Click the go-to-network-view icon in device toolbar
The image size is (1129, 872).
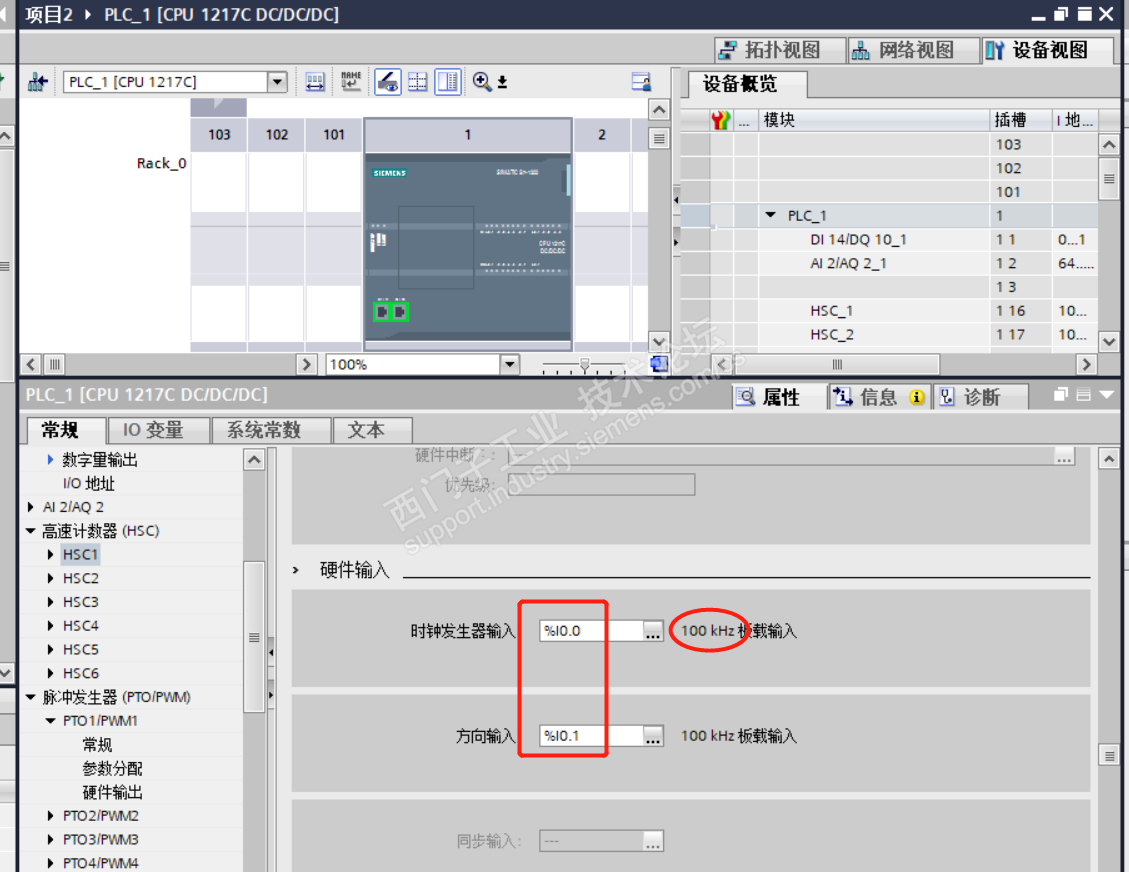coord(37,82)
